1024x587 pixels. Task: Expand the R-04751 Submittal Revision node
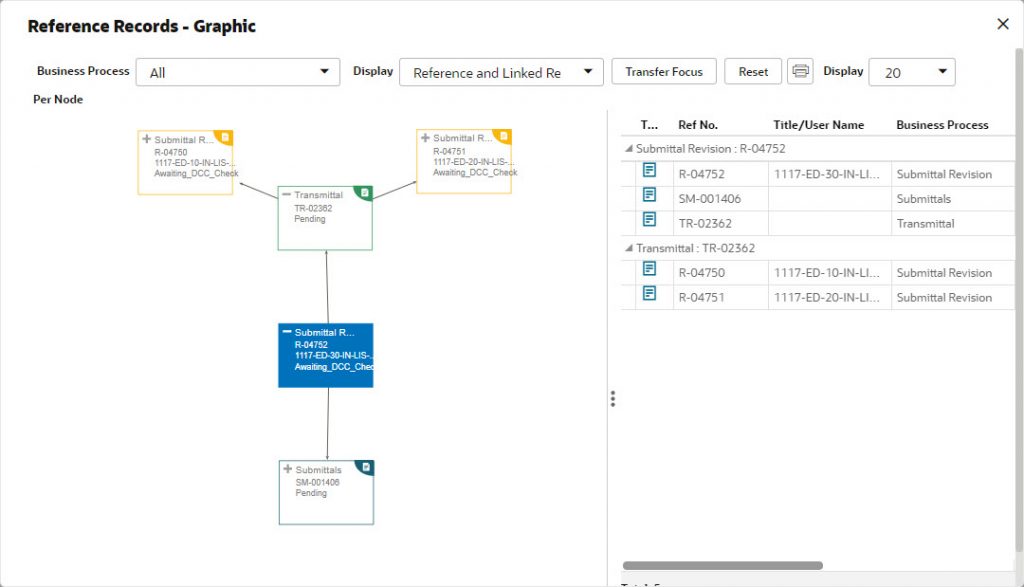[425, 138]
